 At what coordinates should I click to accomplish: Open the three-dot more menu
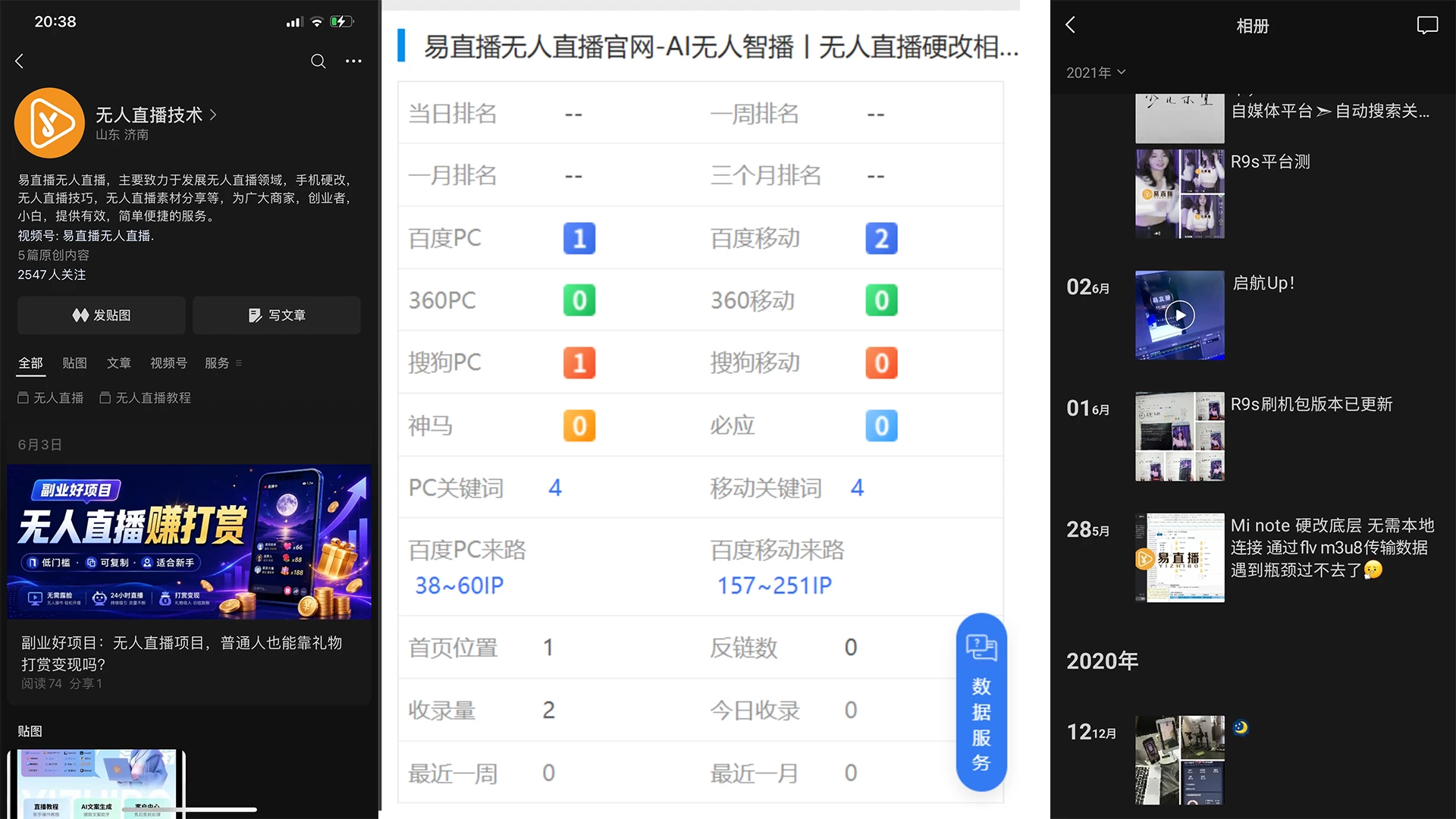[353, 61]
